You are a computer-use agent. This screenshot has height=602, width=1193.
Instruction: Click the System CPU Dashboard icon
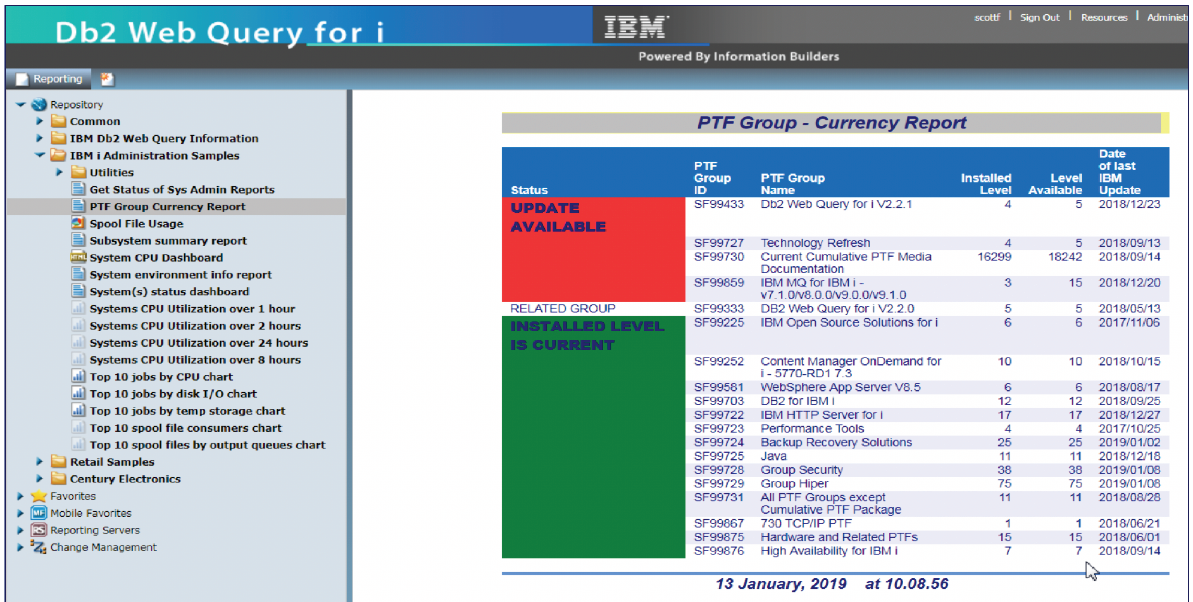[79, 258]
